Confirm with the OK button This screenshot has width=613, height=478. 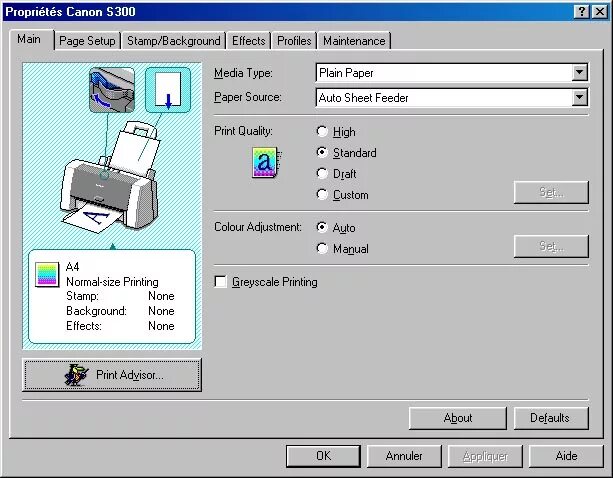pos(323,456)
